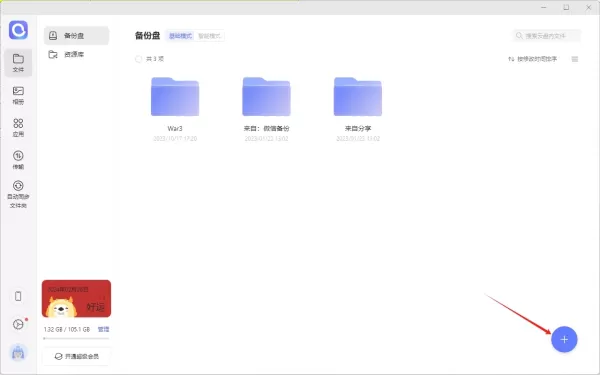
Task: Click the search magnifier icon
Action: (x=519, y=36)
